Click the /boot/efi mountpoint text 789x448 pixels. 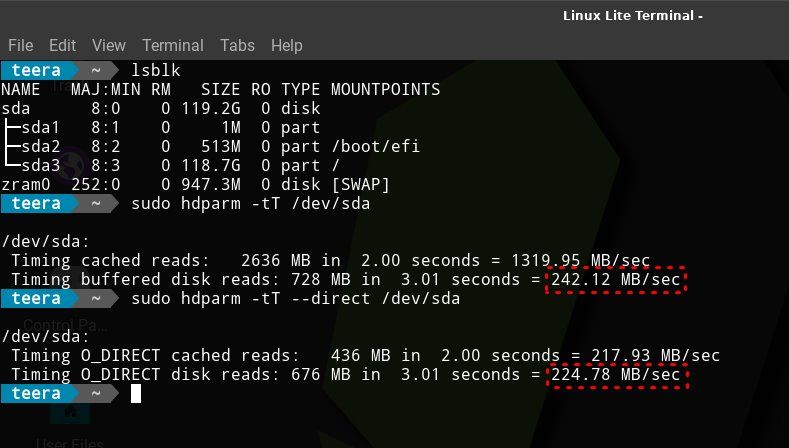[x=375, y=146]
